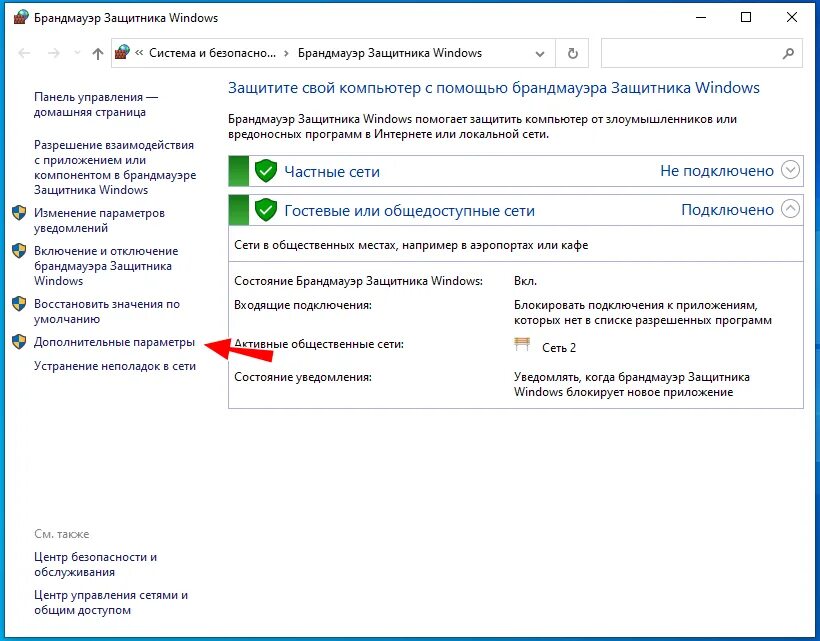
Task: Select the 'Сеть 2' network name
Action: [559, 348]
